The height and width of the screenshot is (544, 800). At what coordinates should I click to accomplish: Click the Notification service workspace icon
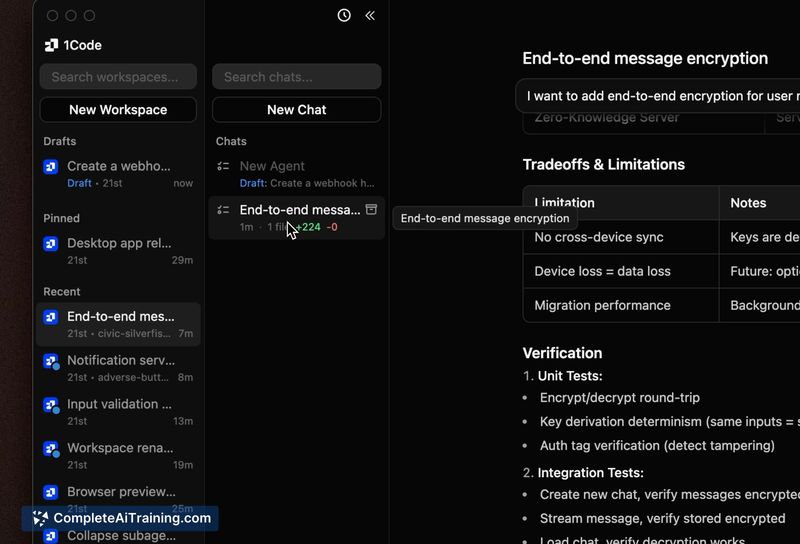pyautogui.click(x=51, y=361)
